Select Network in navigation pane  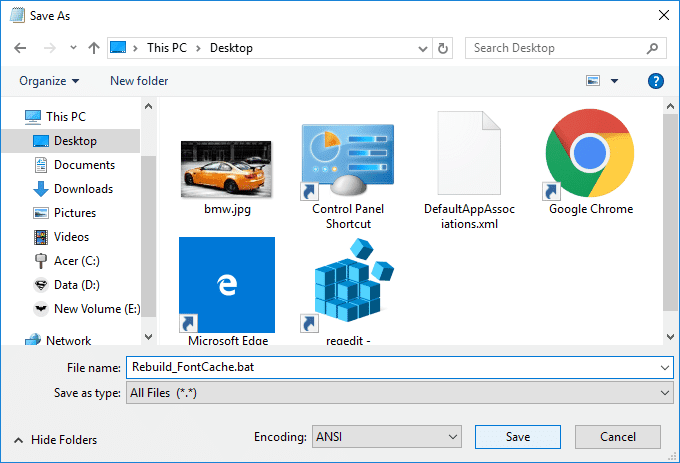click(58, 341)
